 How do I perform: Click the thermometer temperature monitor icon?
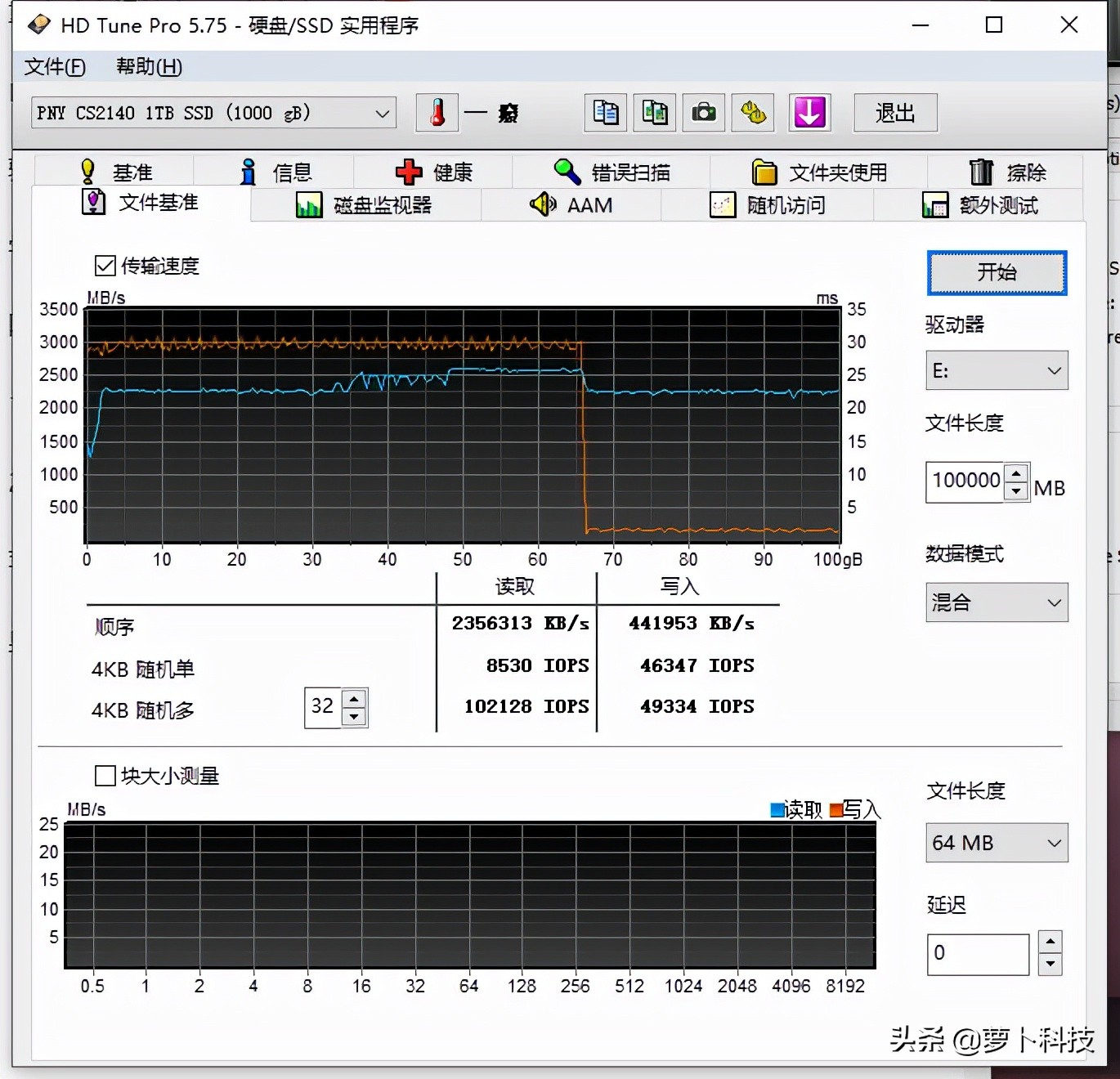pyautogui.click(x=437, y=113)
